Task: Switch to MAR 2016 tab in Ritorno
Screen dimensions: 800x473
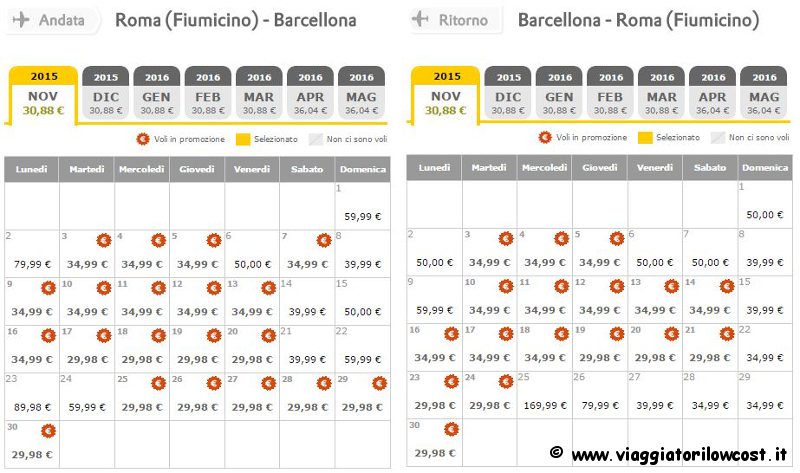Action: pos(662,93)
